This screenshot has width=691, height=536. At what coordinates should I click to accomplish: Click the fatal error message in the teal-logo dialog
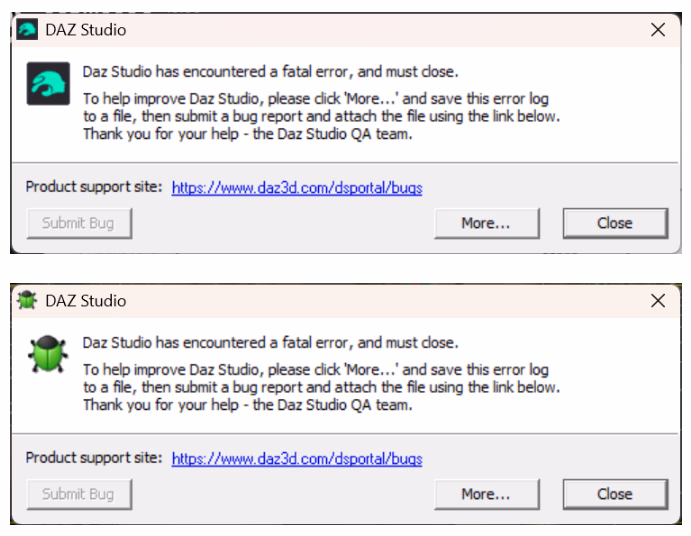point(270,72)
